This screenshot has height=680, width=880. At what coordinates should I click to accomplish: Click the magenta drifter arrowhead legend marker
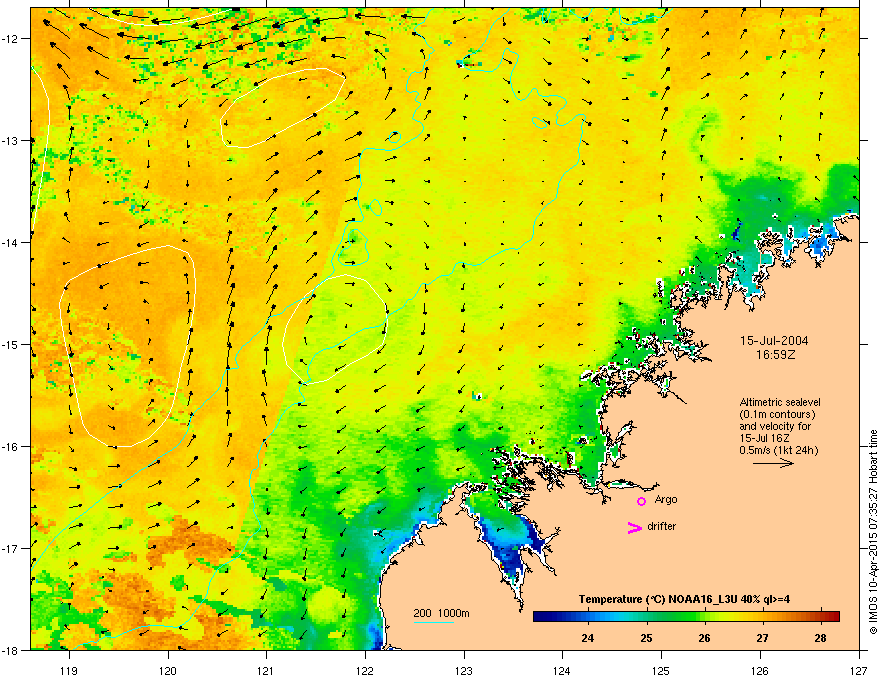[x=635, y=527]
